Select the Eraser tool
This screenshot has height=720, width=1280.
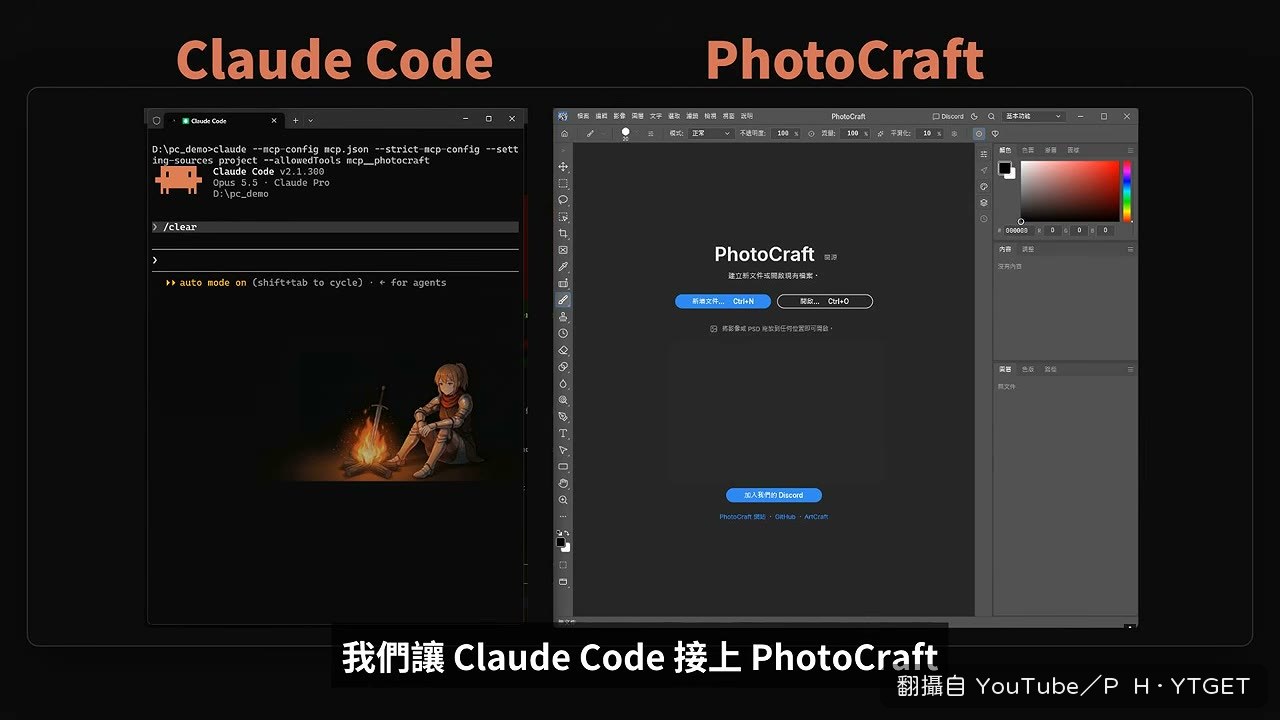point(563,350)
